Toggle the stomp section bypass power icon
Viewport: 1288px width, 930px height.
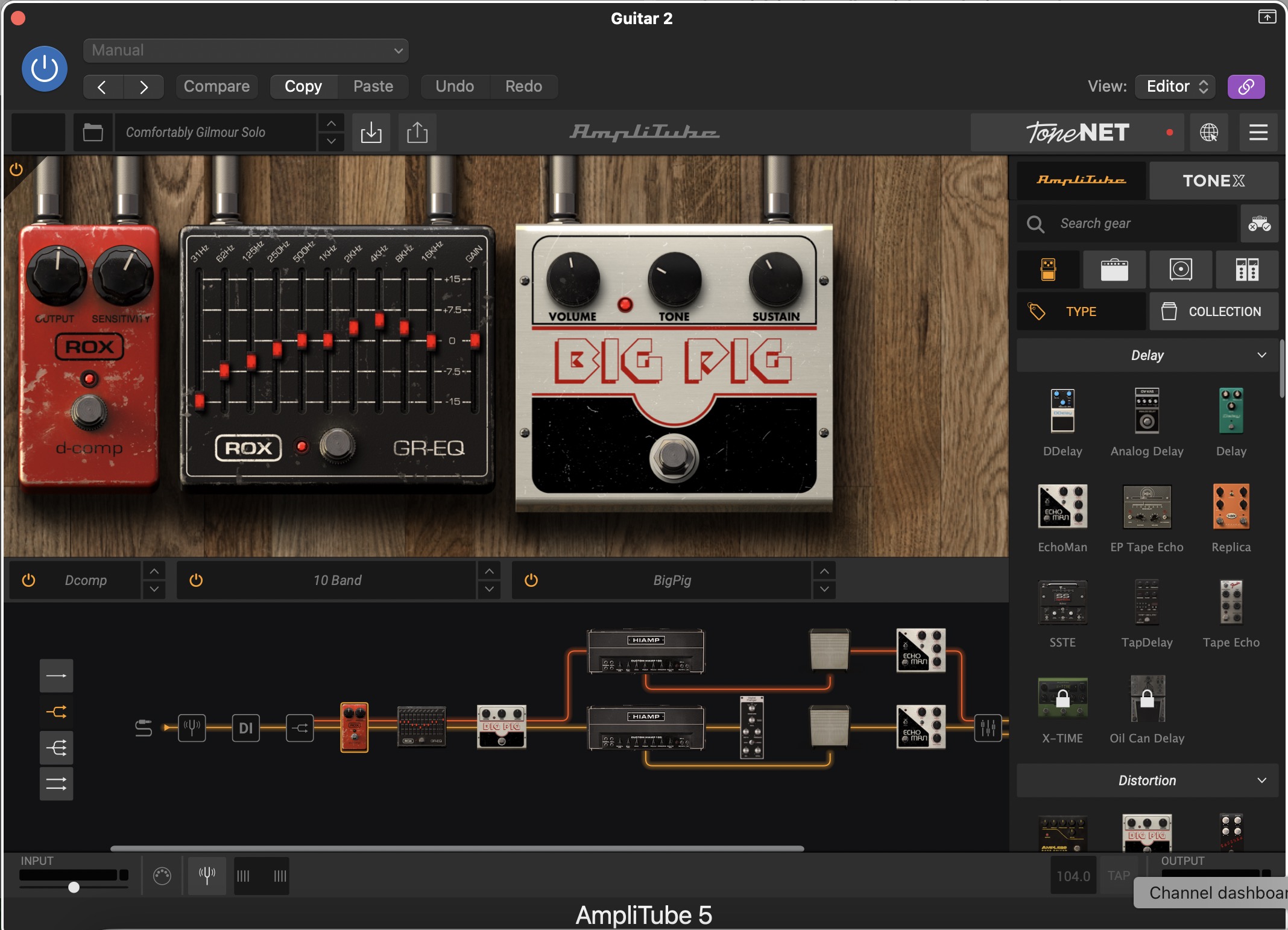(x=16, y=169)
